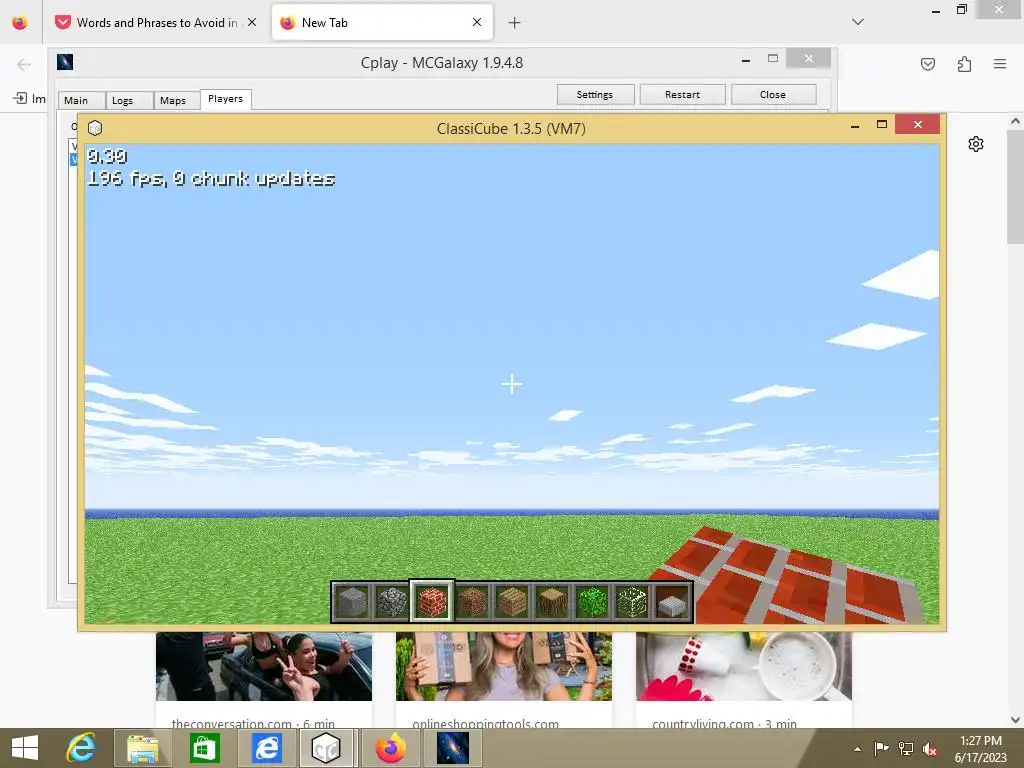Viewport: 1024px width, 768px height.
Task: Click the network tray icon
Action: (x=906, y=749)
